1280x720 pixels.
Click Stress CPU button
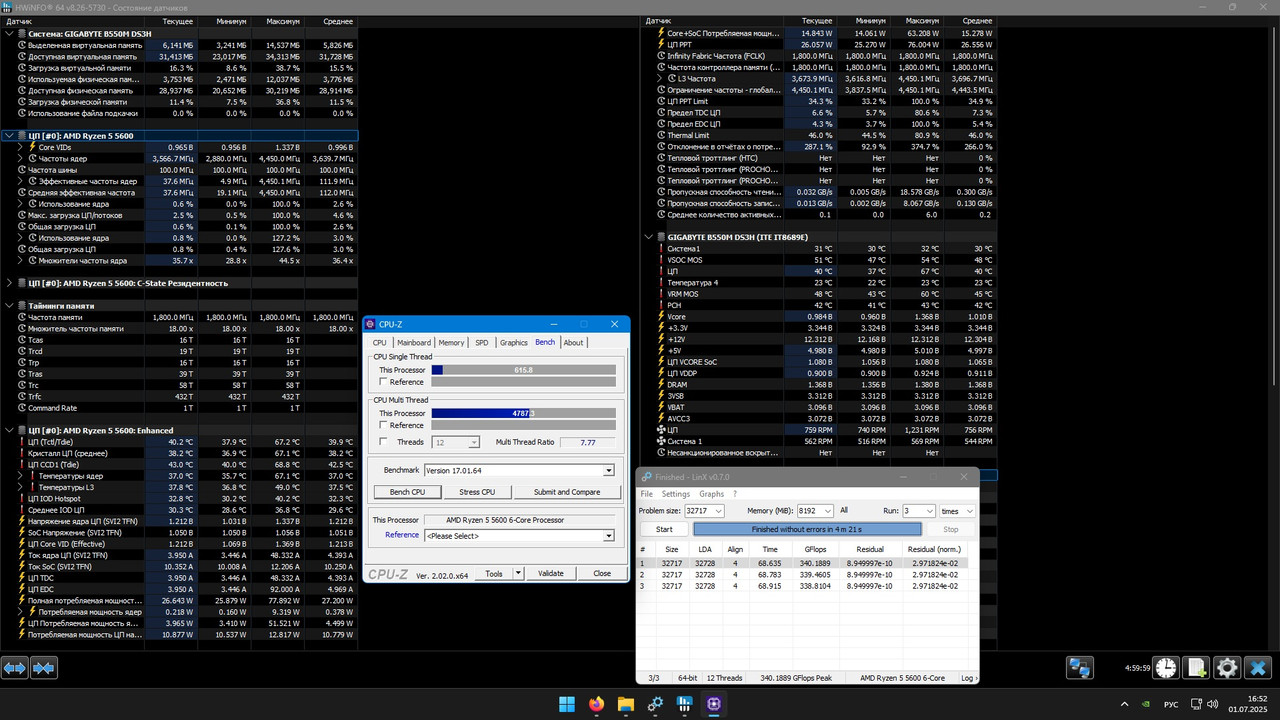476,492
